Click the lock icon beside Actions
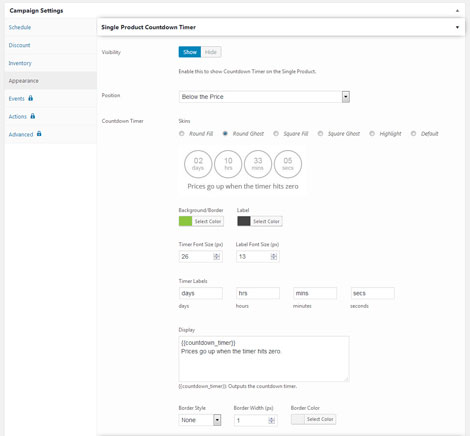Screen dimensions: 470x436 [33, 116]
